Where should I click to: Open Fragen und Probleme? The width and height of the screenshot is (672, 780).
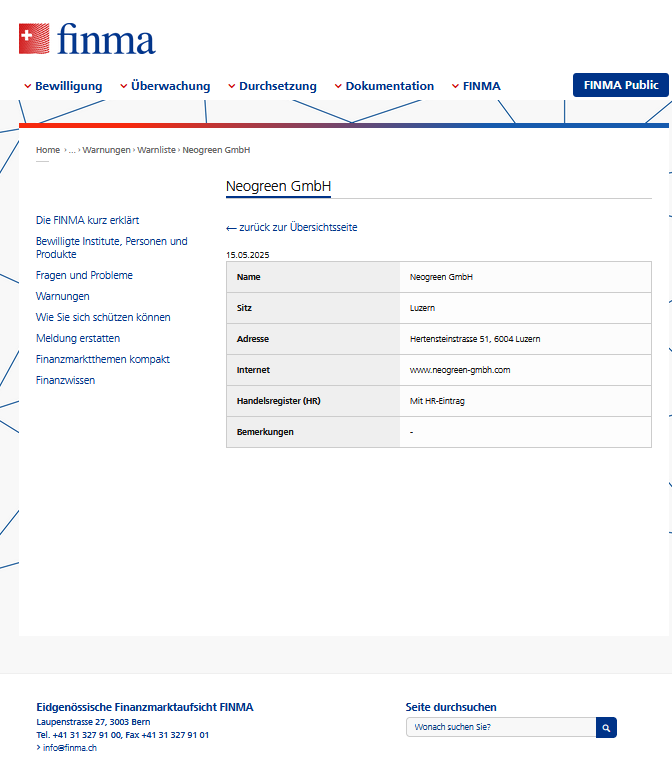pyautogui.click(x=84, y=275)
